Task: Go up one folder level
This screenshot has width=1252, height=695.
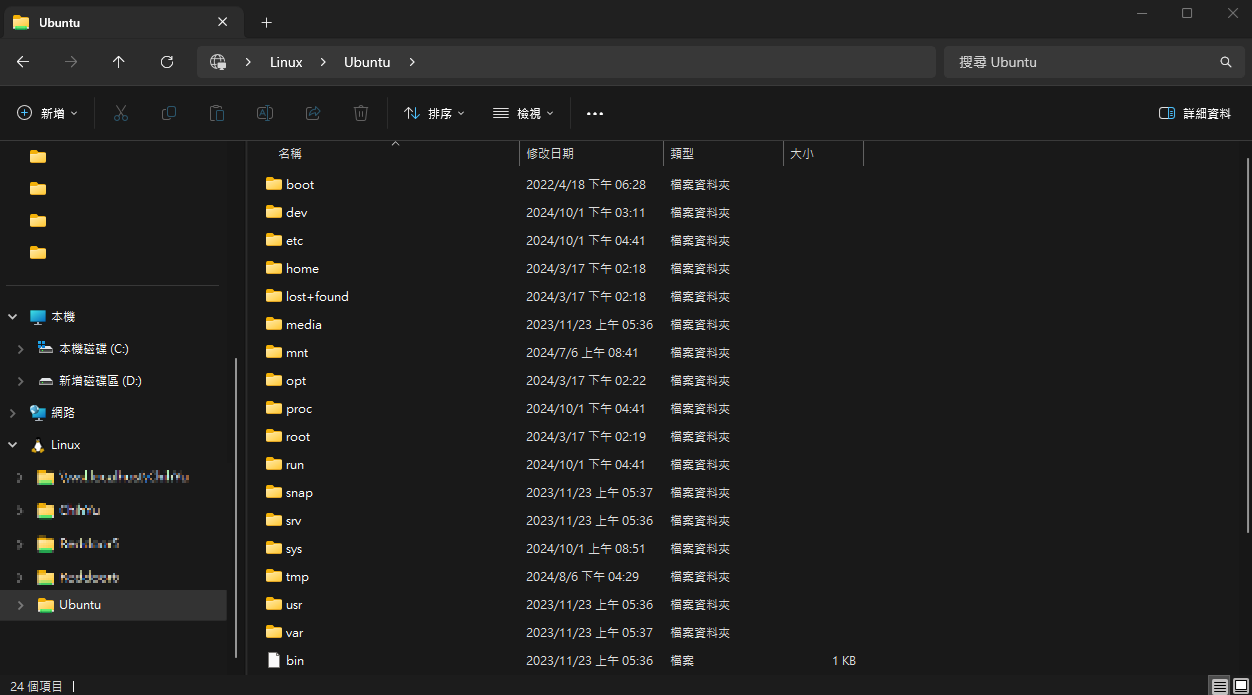Action: [119, 62]
